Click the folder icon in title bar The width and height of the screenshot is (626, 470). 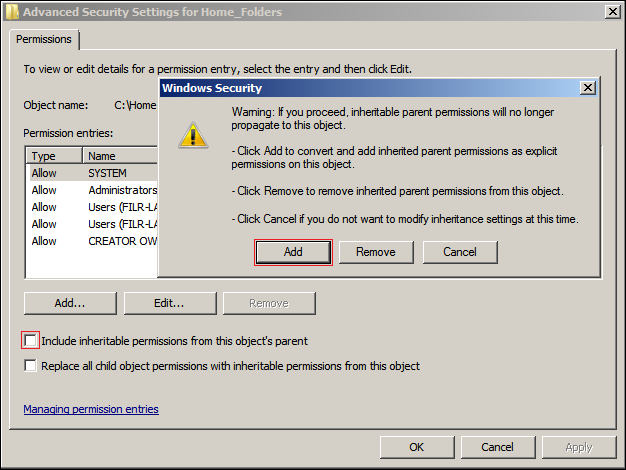11,12
